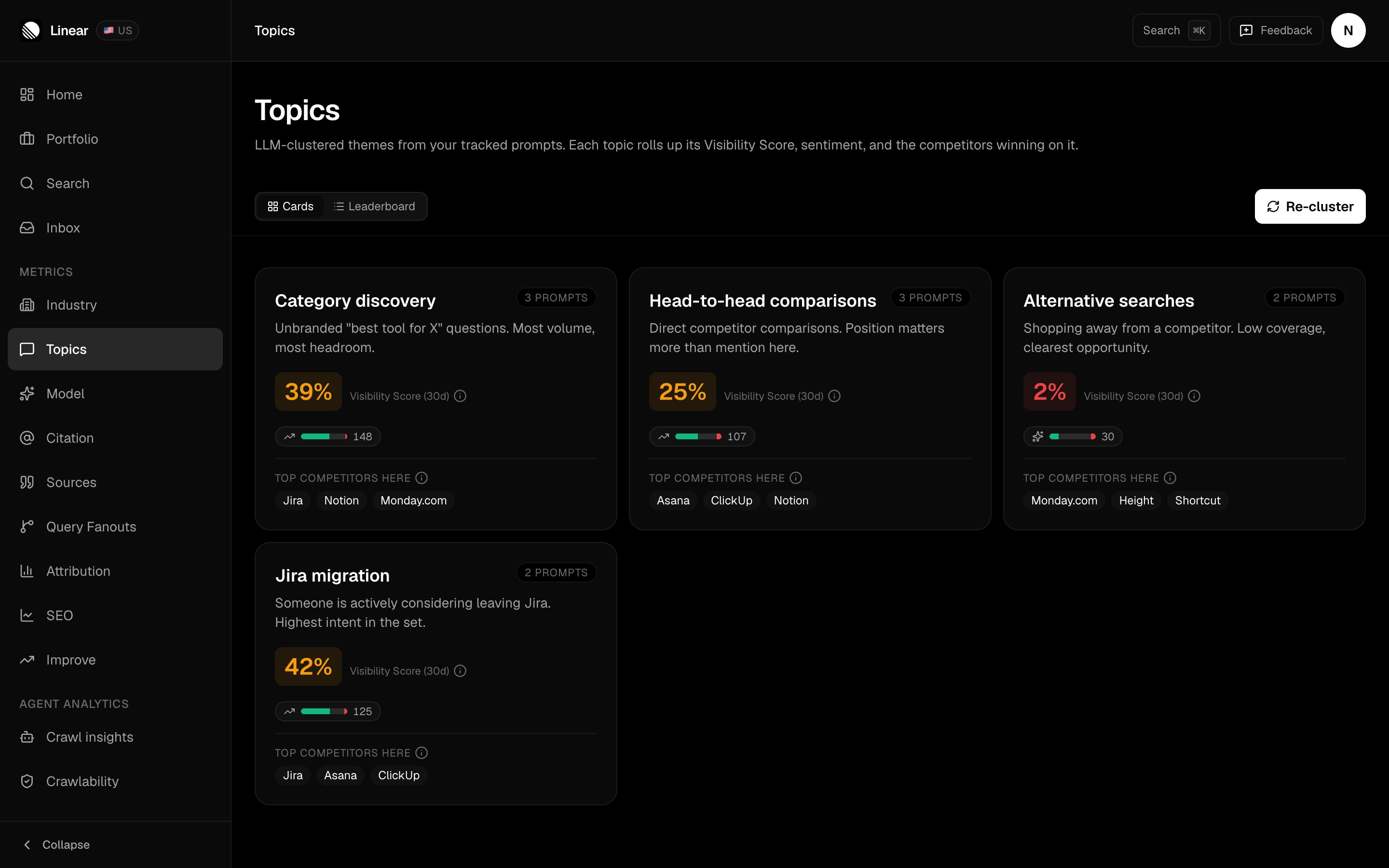Click the 25% visibility score value

[x=682, y=392]
